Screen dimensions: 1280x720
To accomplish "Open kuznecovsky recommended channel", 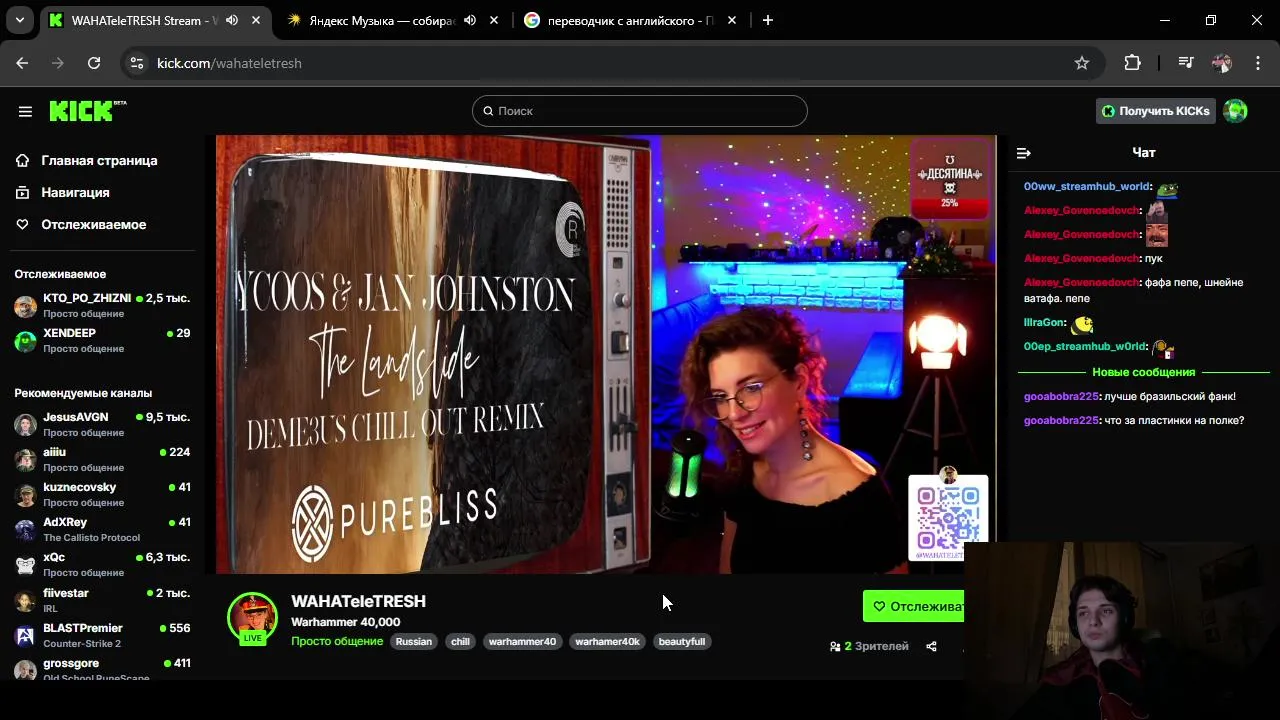I will coord(102,494).
